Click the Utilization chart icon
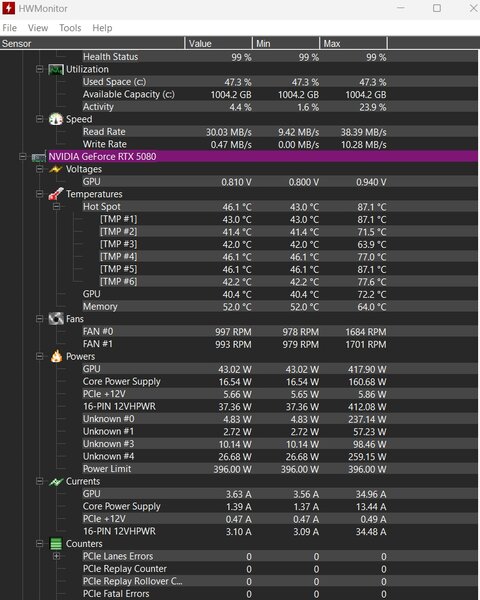480x600 pixels. [56, 69]
